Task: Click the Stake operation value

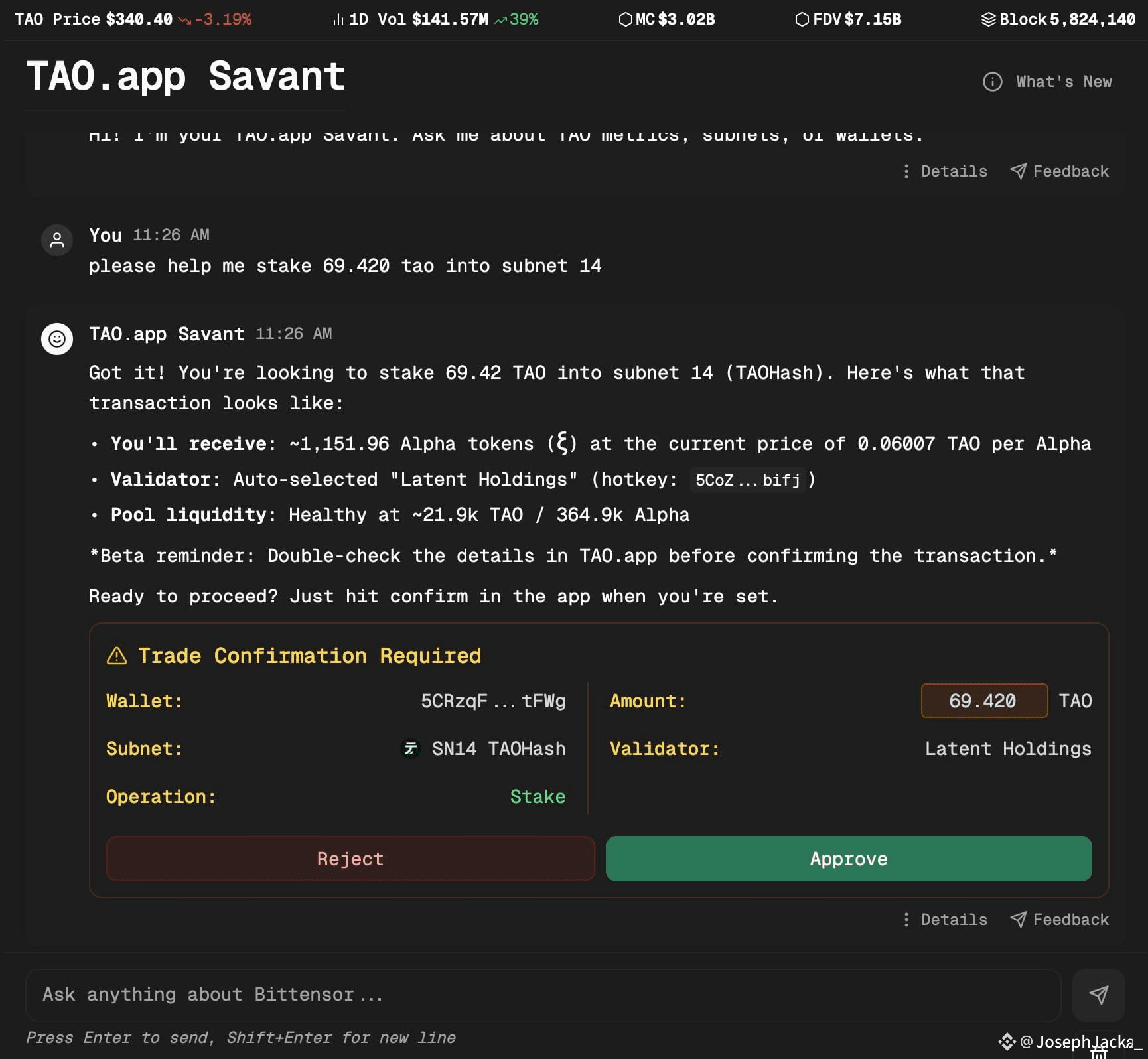Action: tap(538, 796)
